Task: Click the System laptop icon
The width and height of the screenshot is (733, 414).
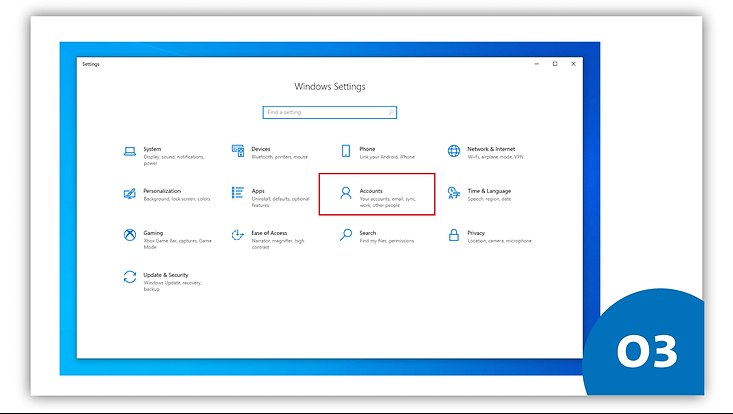Action: coord(129,151)
